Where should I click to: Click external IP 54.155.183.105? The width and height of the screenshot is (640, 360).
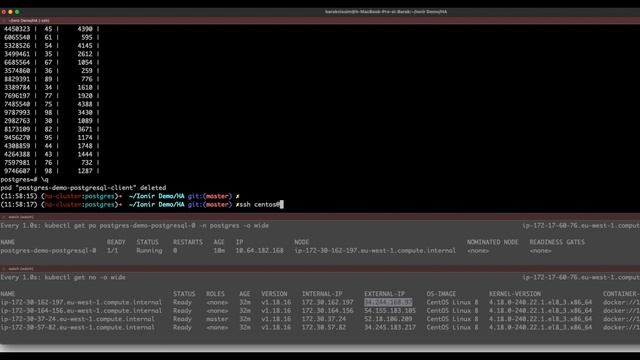[x=390, y=311]
